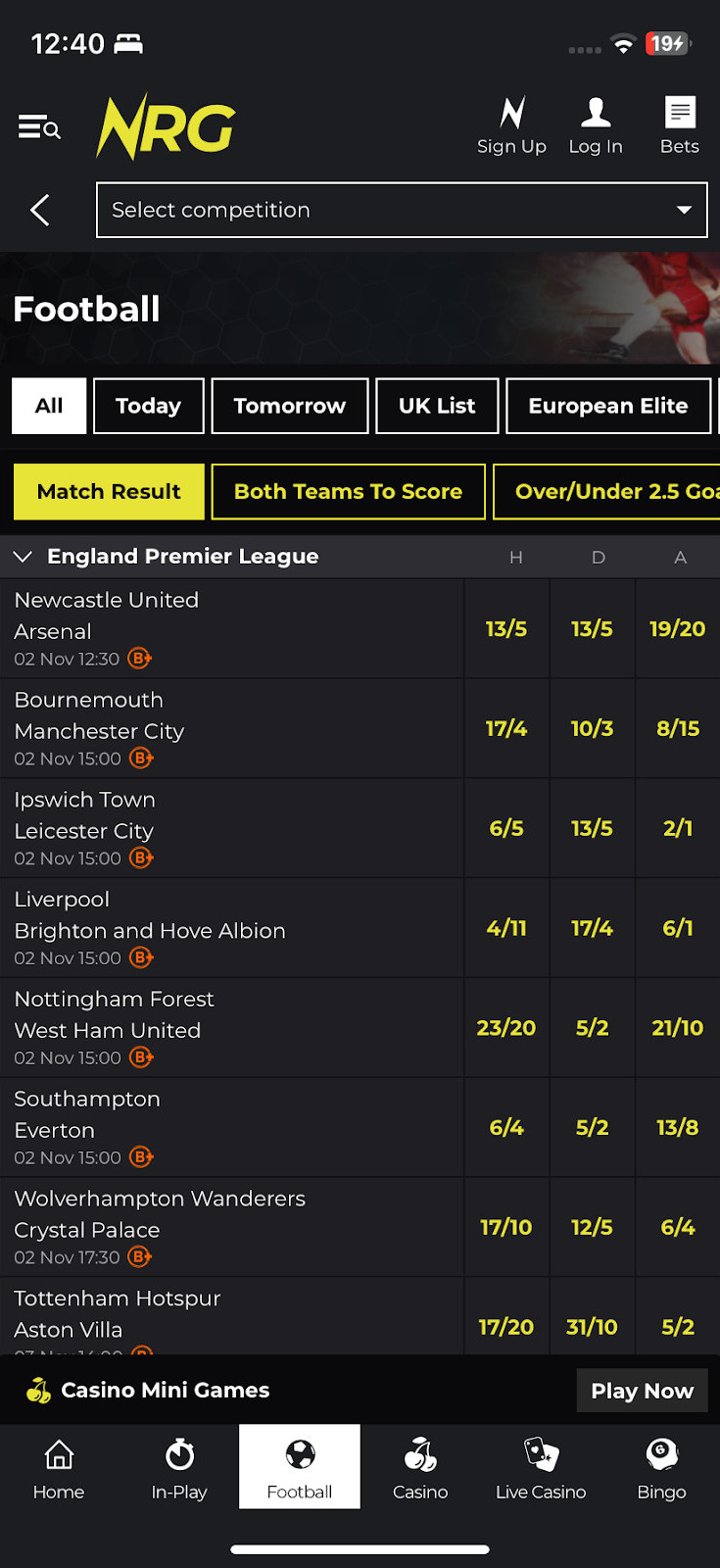Tap bet builder icon for Newcastle vs Arsenal

tap(140, 659)
